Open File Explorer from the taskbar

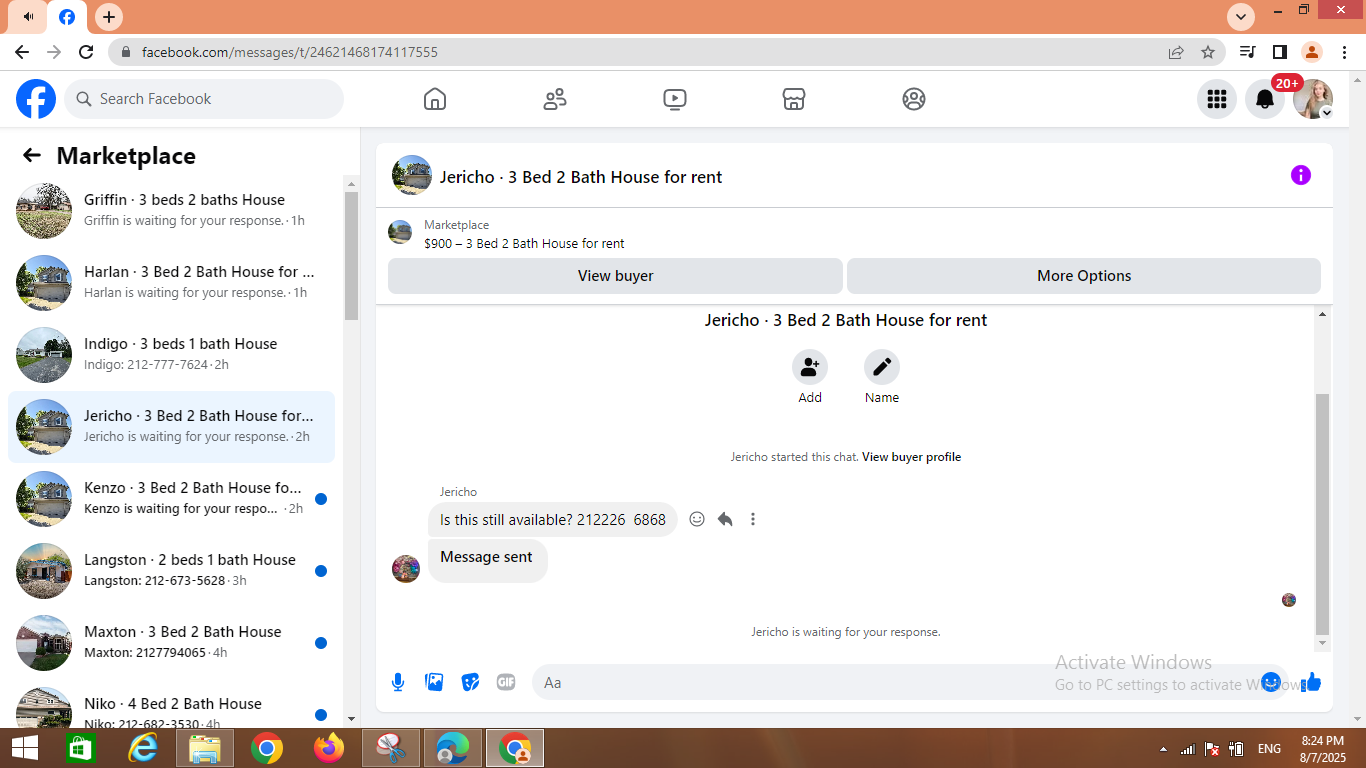pyautogui.click(x=205, y=748)
